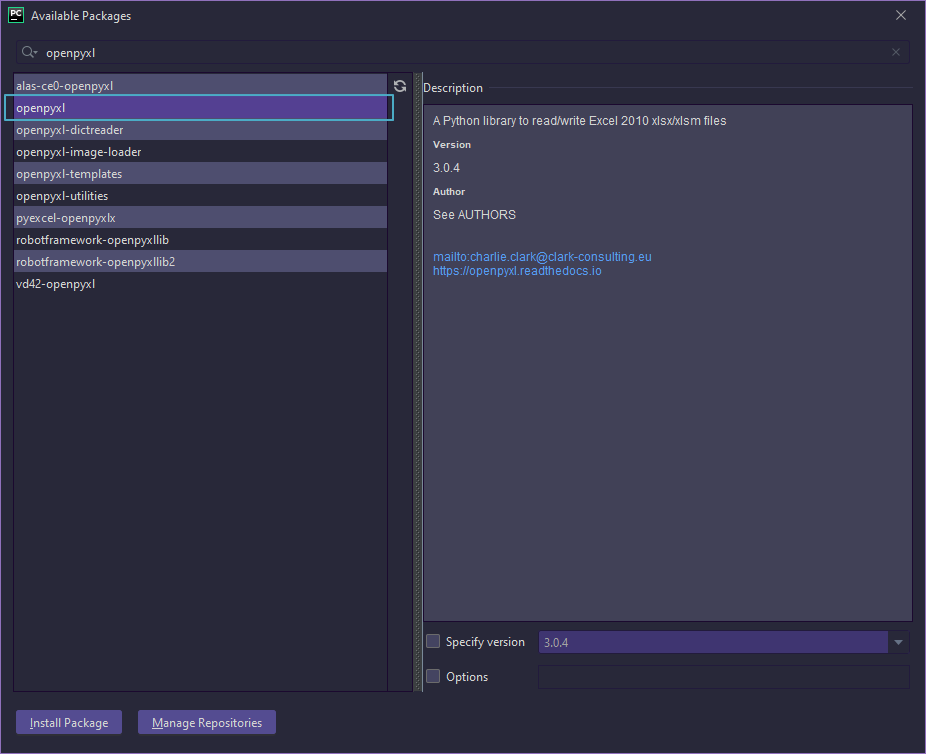Screen dimensions: 926x754
Task: Enable the Options checkbox
Action: point(433,676)
